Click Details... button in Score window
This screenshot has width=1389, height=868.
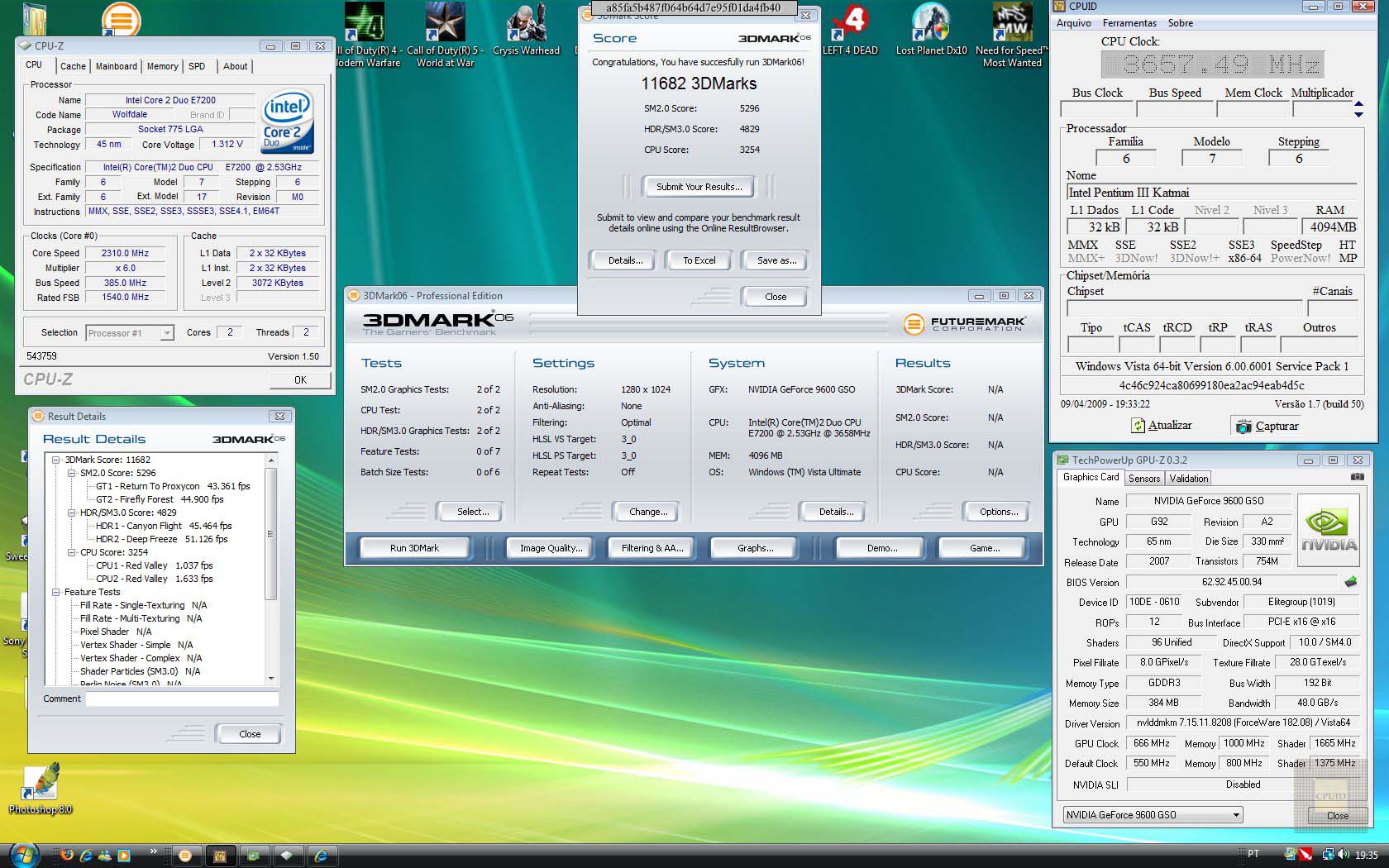pyautogui.click(x=625, y=260)
